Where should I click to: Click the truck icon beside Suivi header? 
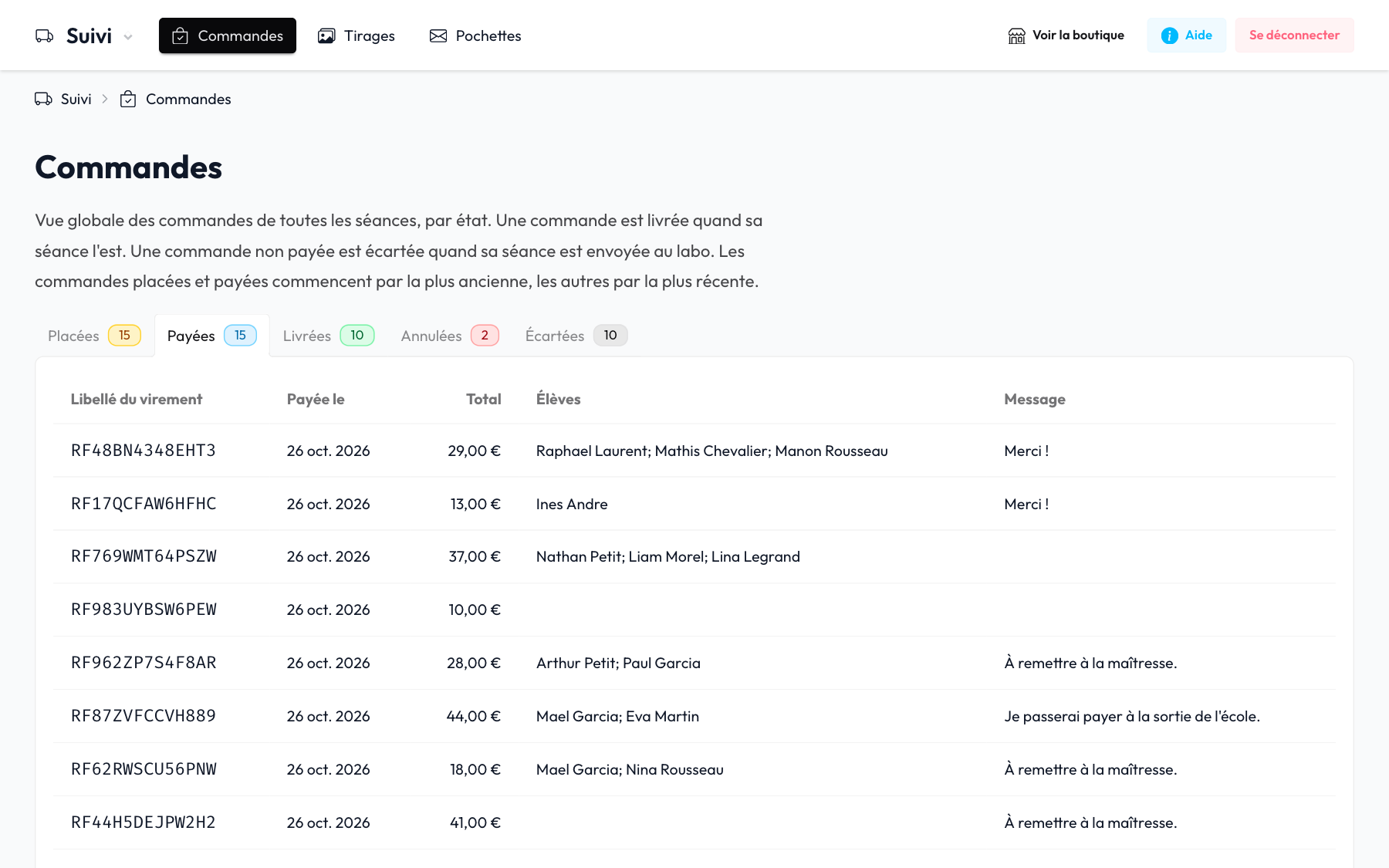44,35
